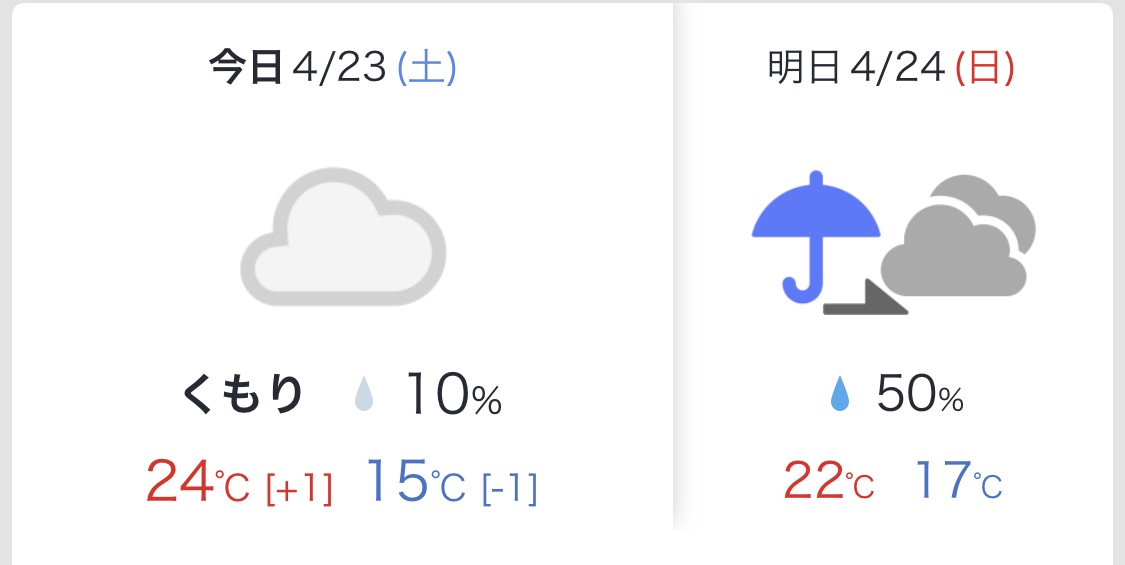This screenshot has width=1125, height=565.
Task: Click the [-1] low temperature difference
Action: pos(509,489)
